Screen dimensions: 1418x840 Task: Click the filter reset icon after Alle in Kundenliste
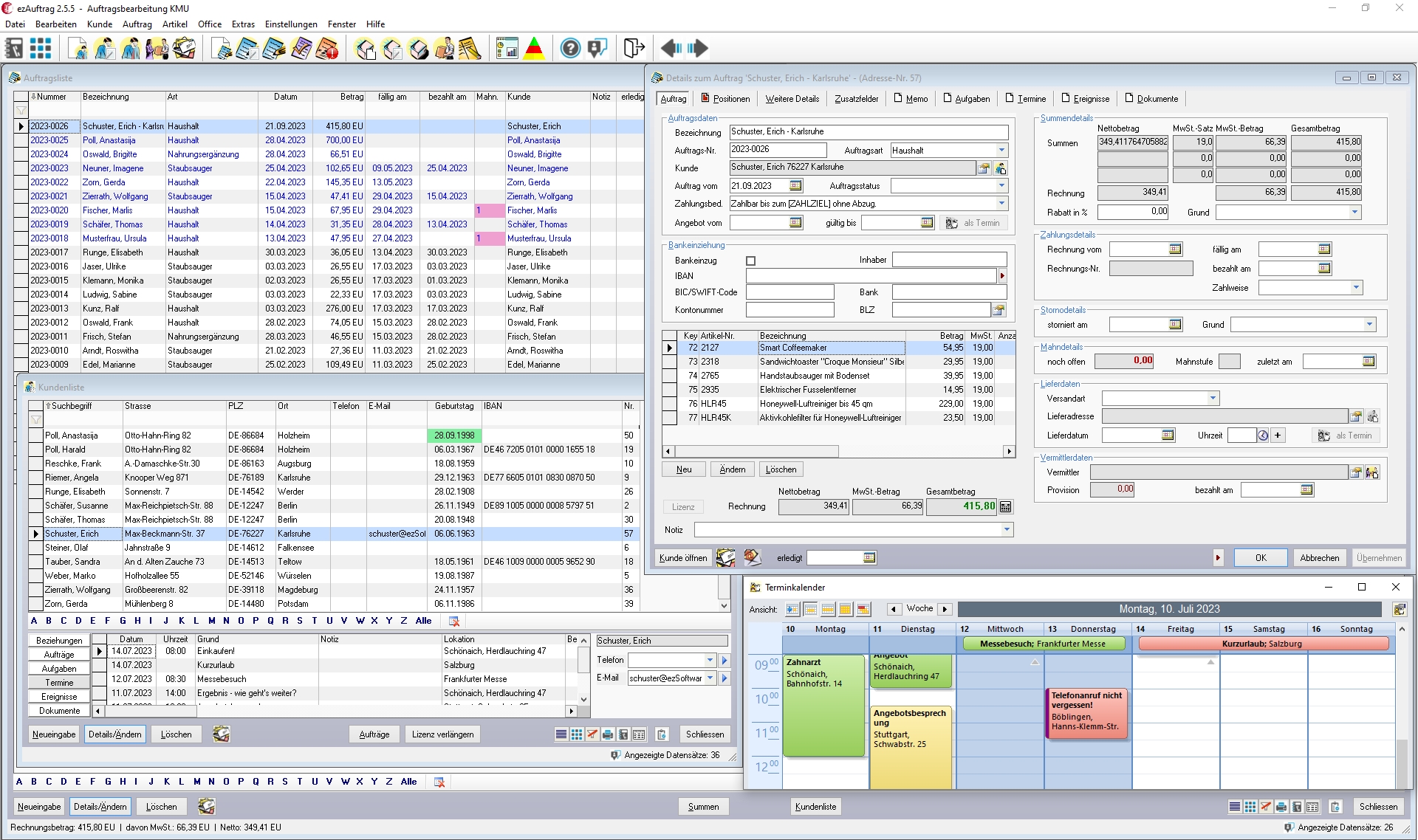tap(454, 621)
